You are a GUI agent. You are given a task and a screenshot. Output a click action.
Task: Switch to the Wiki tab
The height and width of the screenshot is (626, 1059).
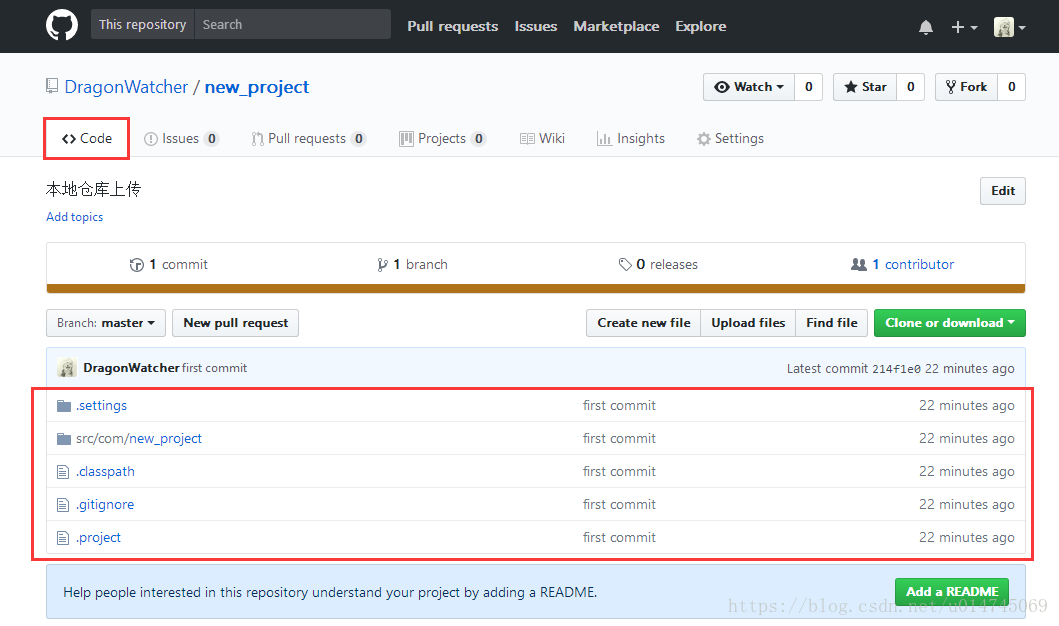(x=542, y=138)
